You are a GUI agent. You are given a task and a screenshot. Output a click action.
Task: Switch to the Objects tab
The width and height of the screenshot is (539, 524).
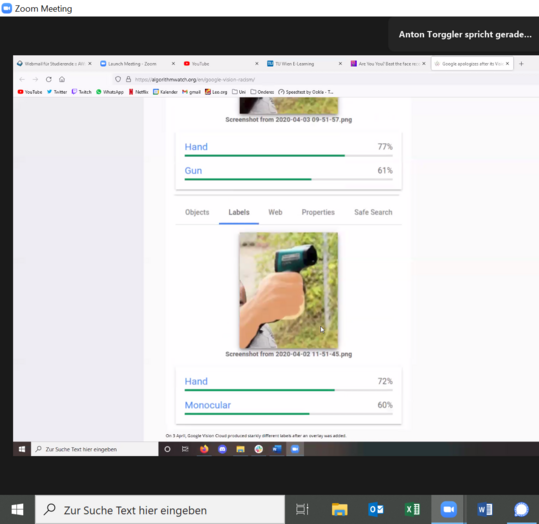point(197,212)
